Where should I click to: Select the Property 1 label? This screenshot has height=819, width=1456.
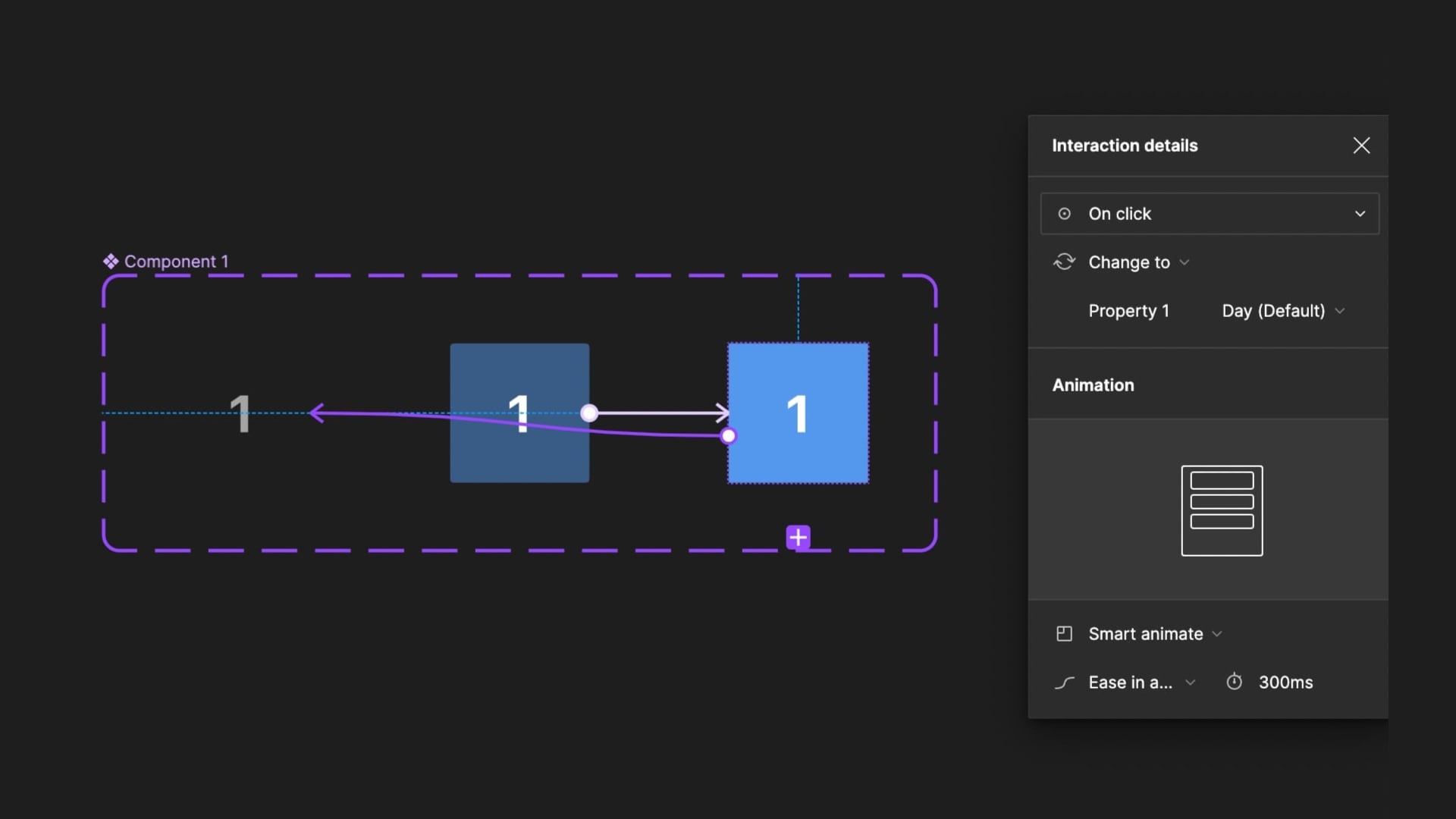coord(1128,311)
